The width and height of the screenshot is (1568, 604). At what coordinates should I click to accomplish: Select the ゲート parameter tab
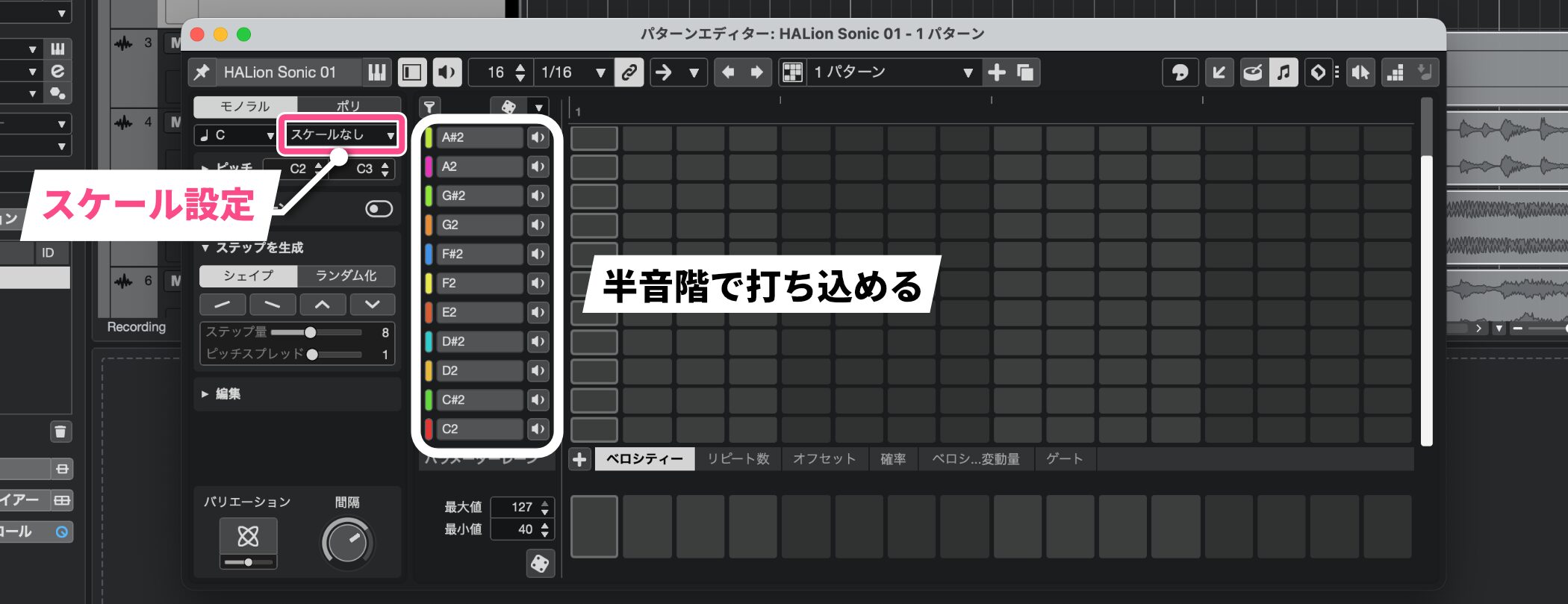[x=1064, y=459]
